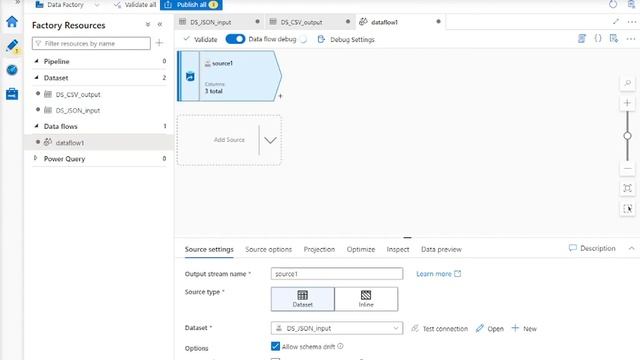Click the source1 dataset icon on canvas

190,76
